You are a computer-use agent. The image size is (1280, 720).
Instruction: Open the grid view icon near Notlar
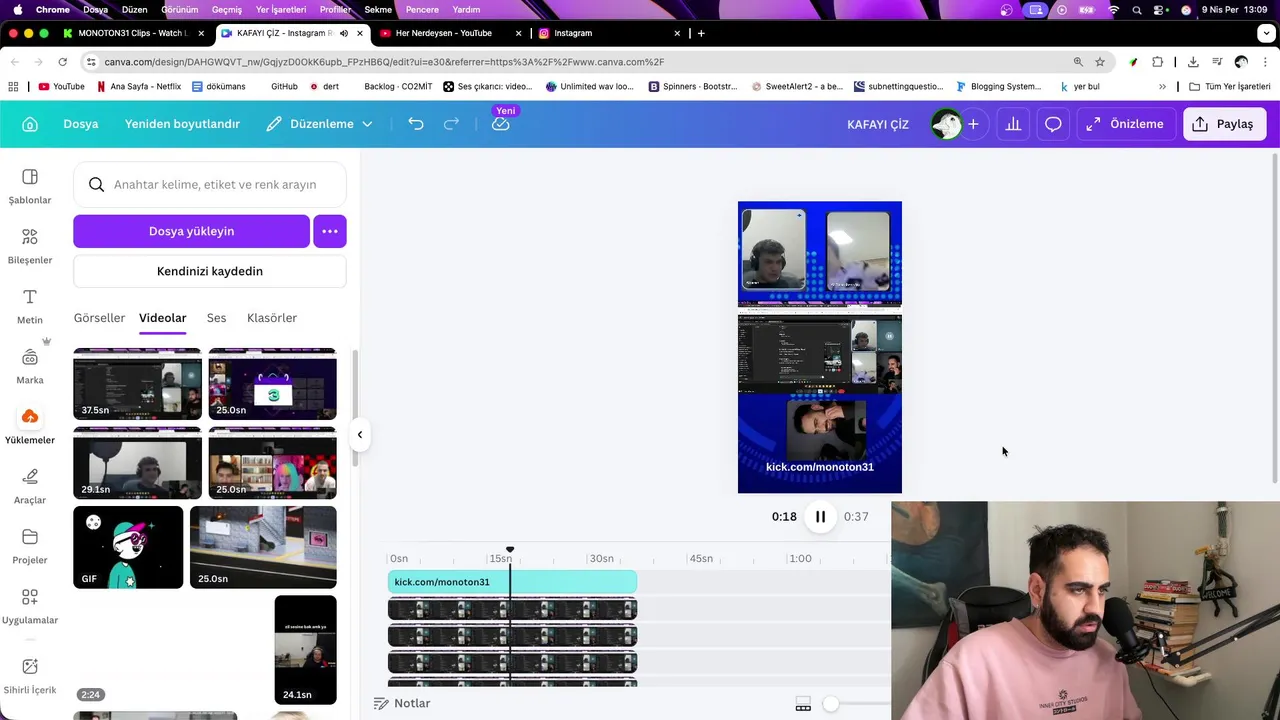click(803, 705)
